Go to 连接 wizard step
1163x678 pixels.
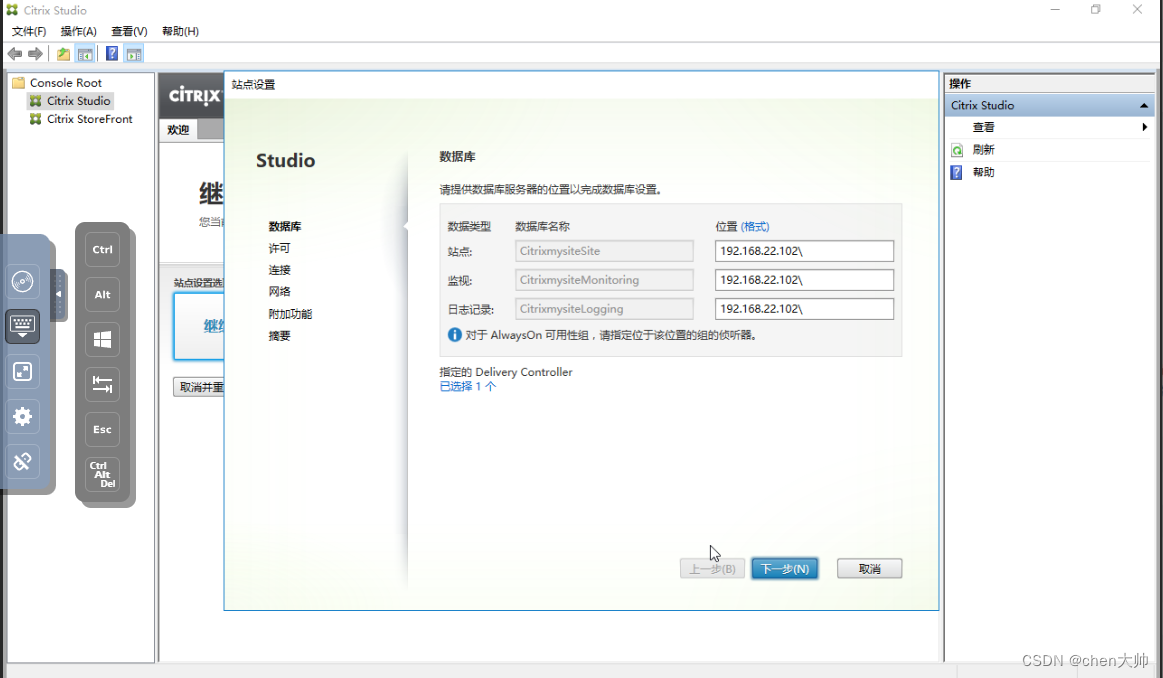tap(280, 270)
